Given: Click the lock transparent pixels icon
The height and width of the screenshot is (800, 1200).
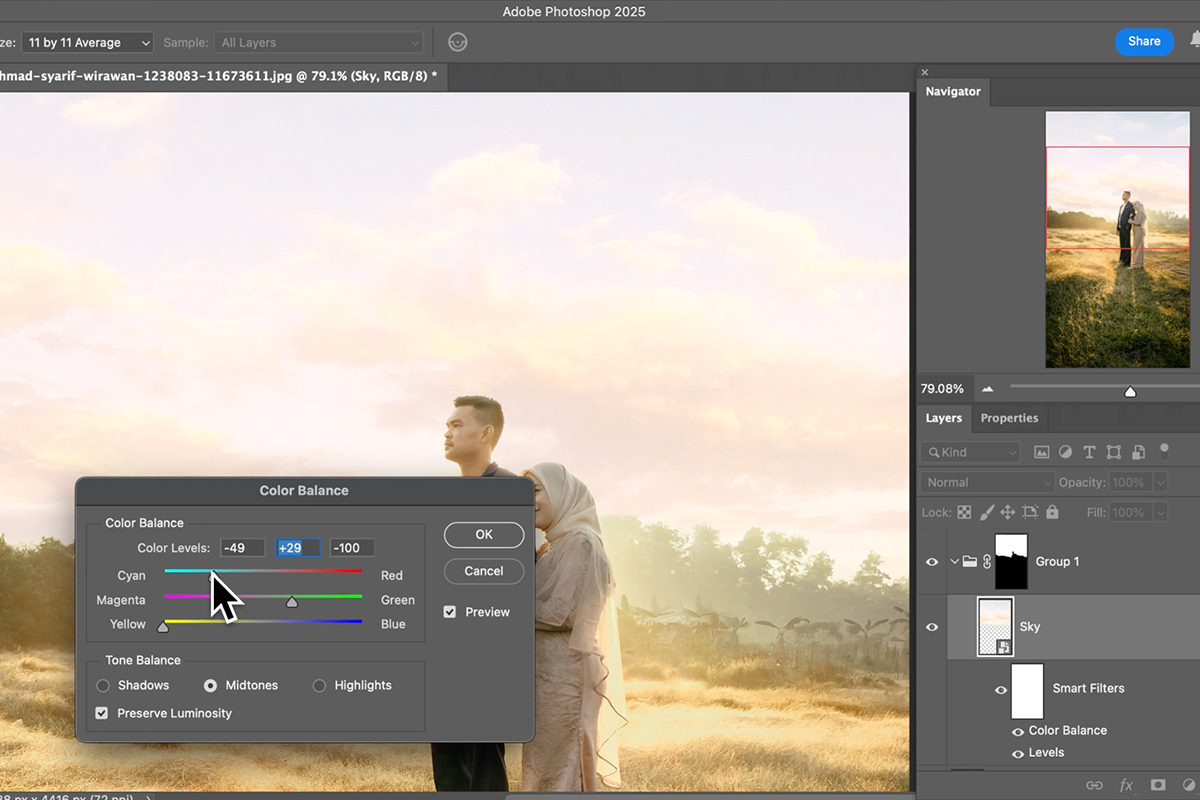Looking at the screenshot, I should pos(964,512).
